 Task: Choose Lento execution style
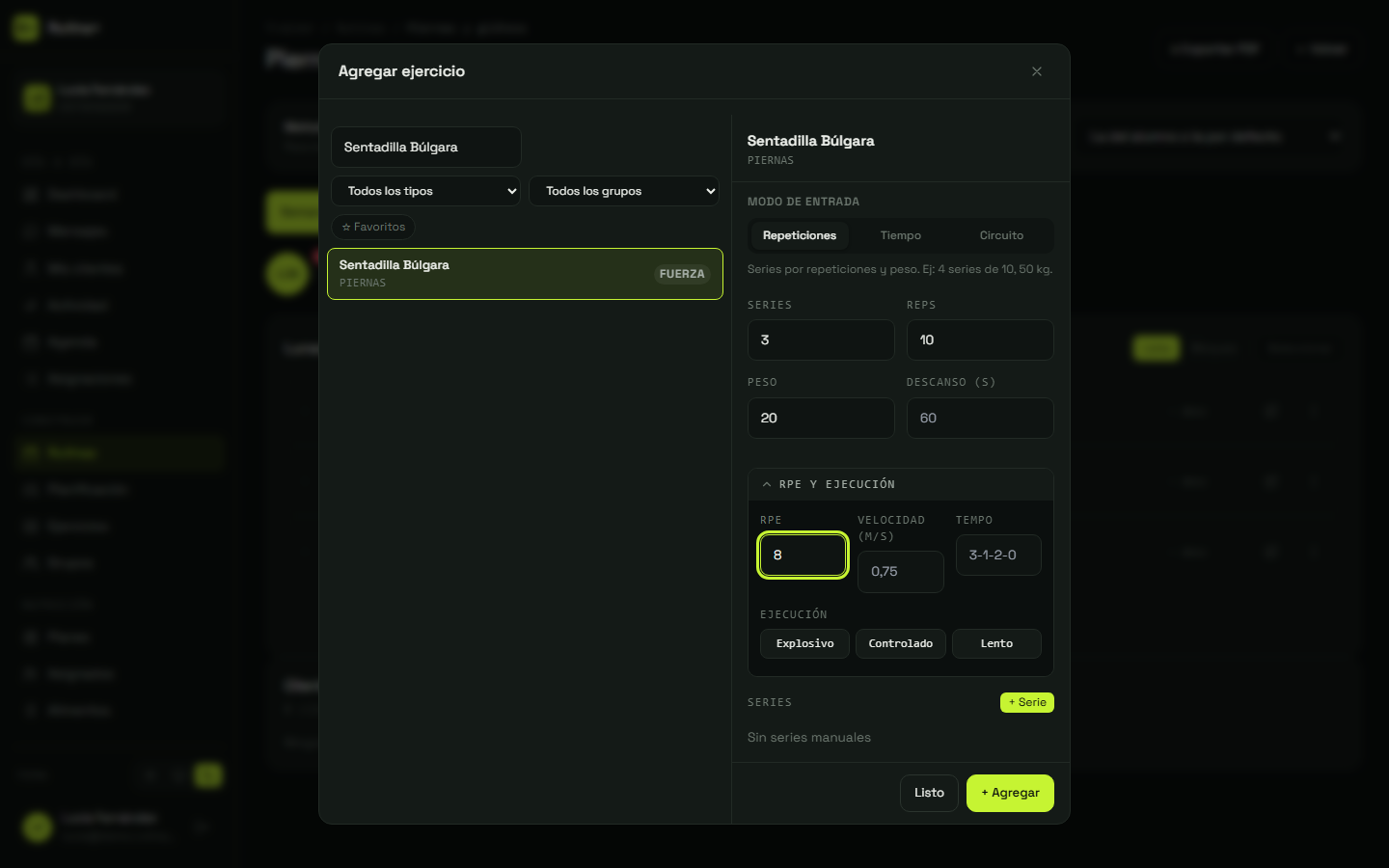point(996,643)
